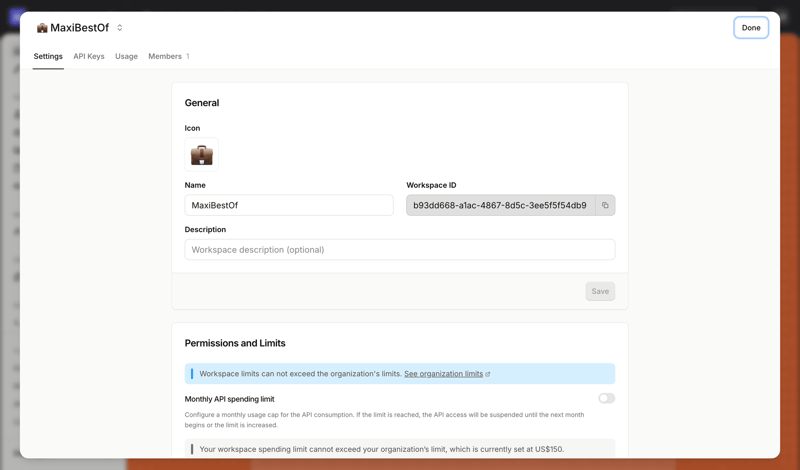This screenshot has height=470, width=800.
Task: Focus the workspace Name input field
Action: (x=289, y=206)
